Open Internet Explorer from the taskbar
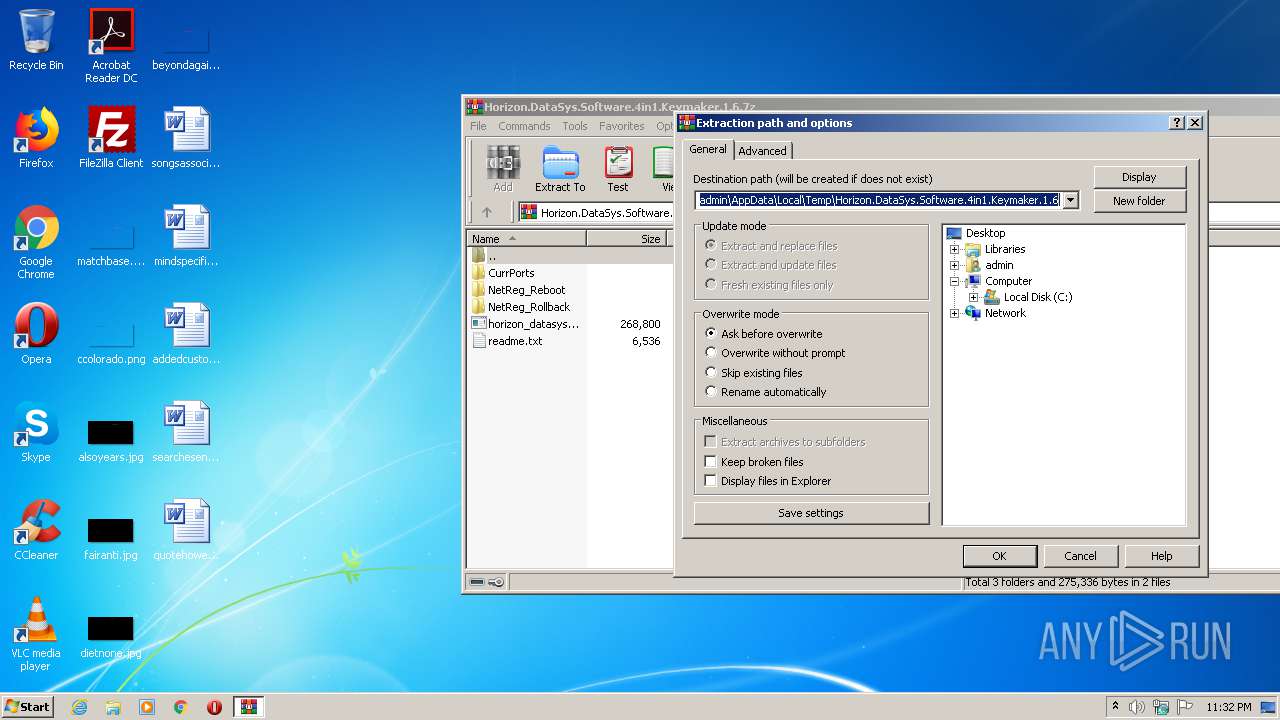This screenshot has height=720, width=1280. click(79, 707)
